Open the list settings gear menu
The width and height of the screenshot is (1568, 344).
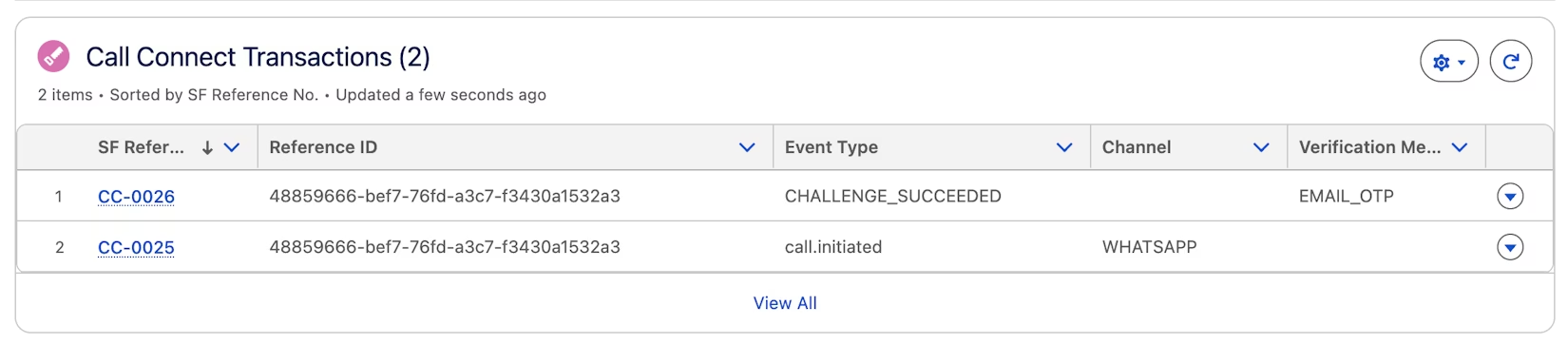click(1448, 62)
